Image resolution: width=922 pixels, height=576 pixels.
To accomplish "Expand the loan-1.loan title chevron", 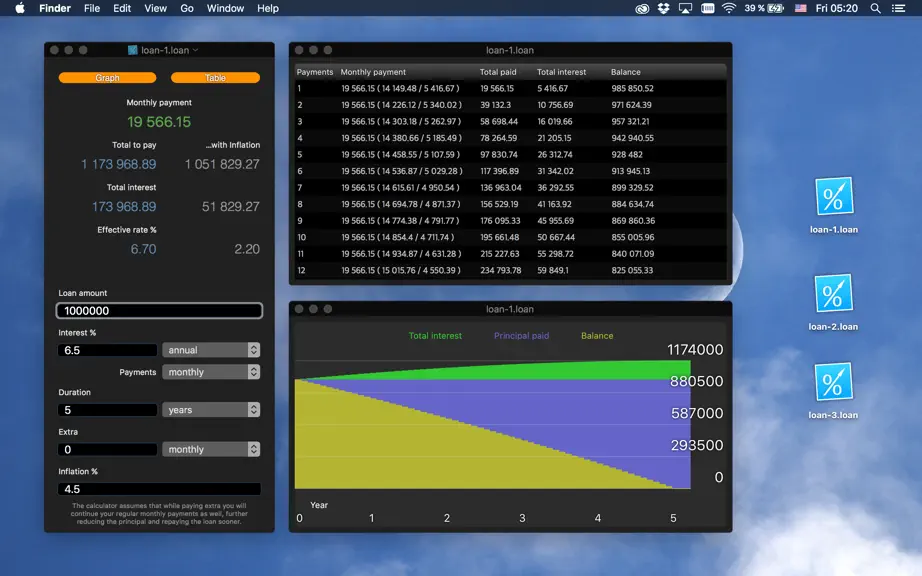I will tap(195, 51).
